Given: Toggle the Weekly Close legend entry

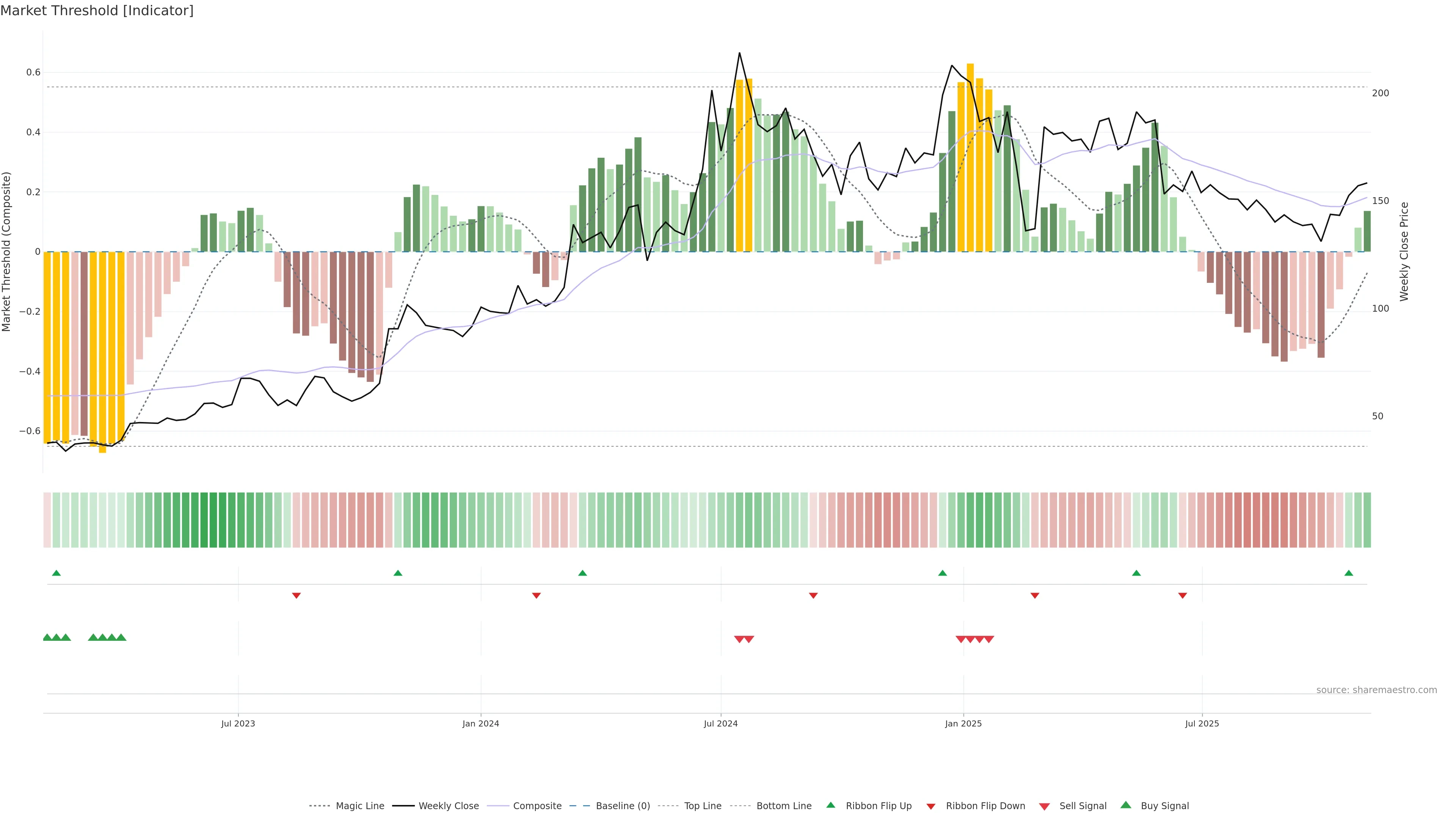Looking at the screenshot, I should click(x=448, y=806).
